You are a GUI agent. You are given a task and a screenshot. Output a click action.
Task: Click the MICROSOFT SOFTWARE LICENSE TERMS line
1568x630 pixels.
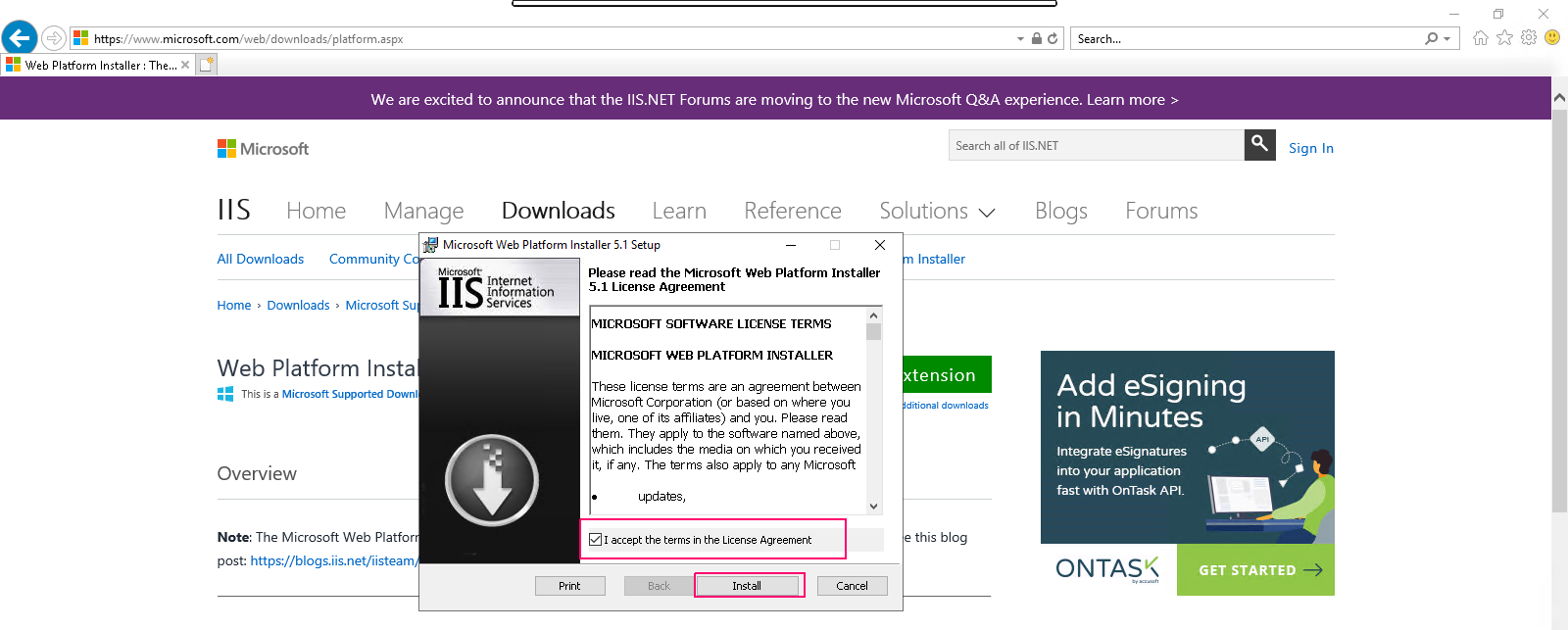pos(711,323)
